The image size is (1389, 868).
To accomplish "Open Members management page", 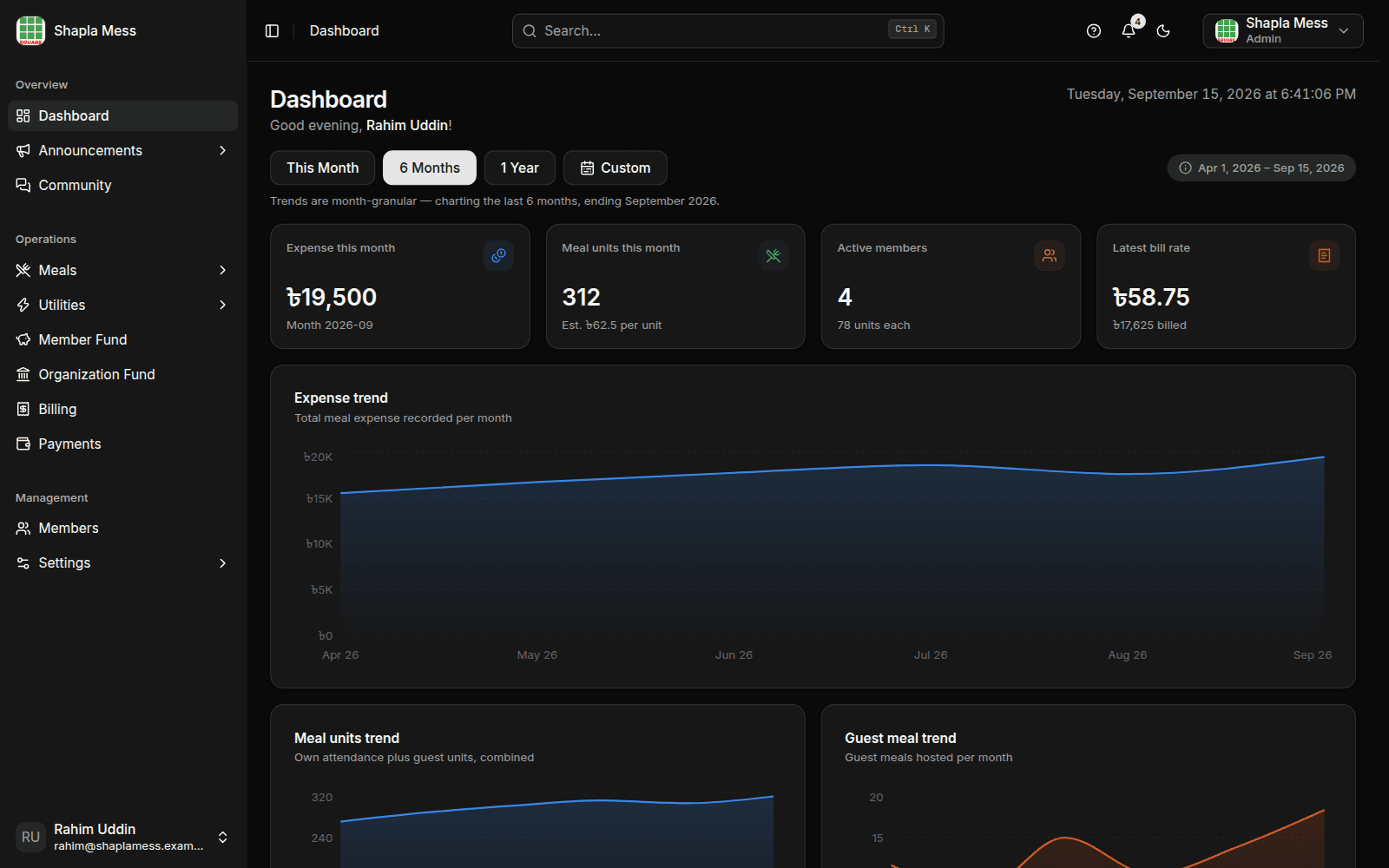I will pos(122,528).
